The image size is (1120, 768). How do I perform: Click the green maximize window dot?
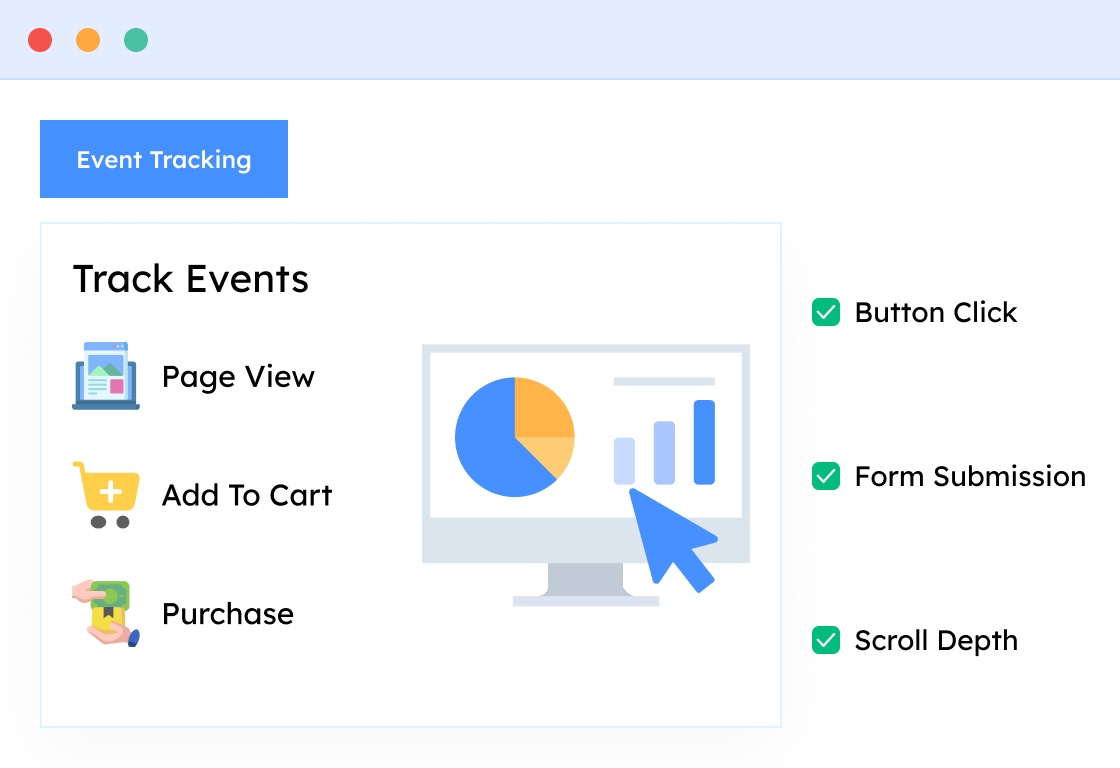[x=136, y=40]
